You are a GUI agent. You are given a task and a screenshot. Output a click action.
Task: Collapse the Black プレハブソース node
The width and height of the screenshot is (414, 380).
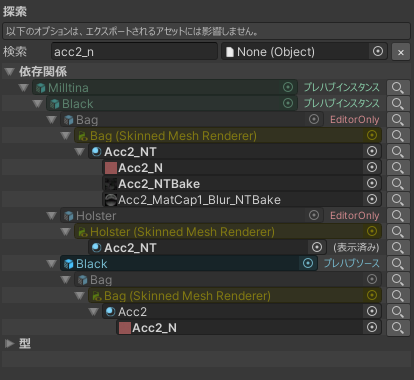(x=51, y=264)
